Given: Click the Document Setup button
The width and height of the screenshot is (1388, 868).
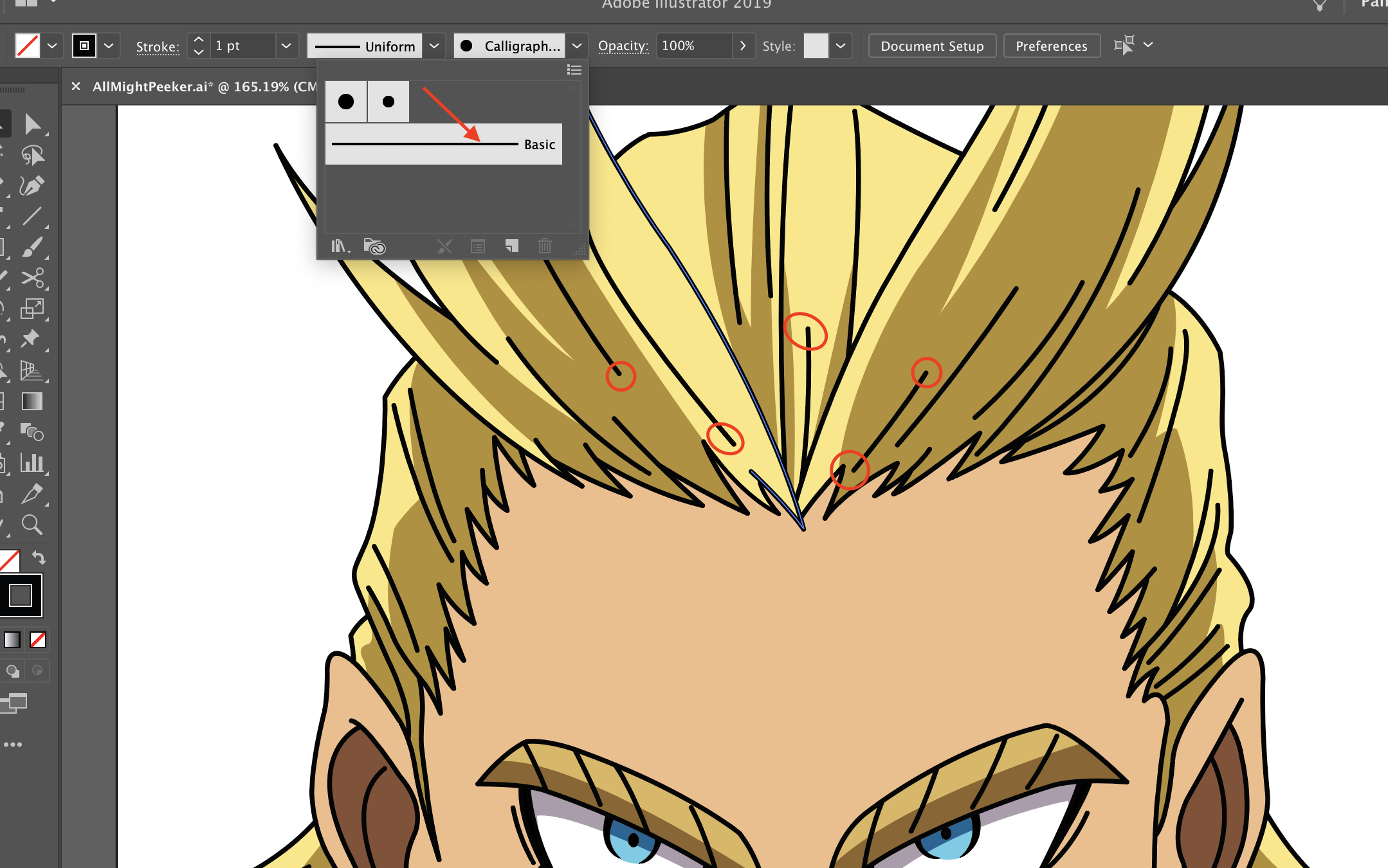Looking at the screenshot, I should pos(932,46).
